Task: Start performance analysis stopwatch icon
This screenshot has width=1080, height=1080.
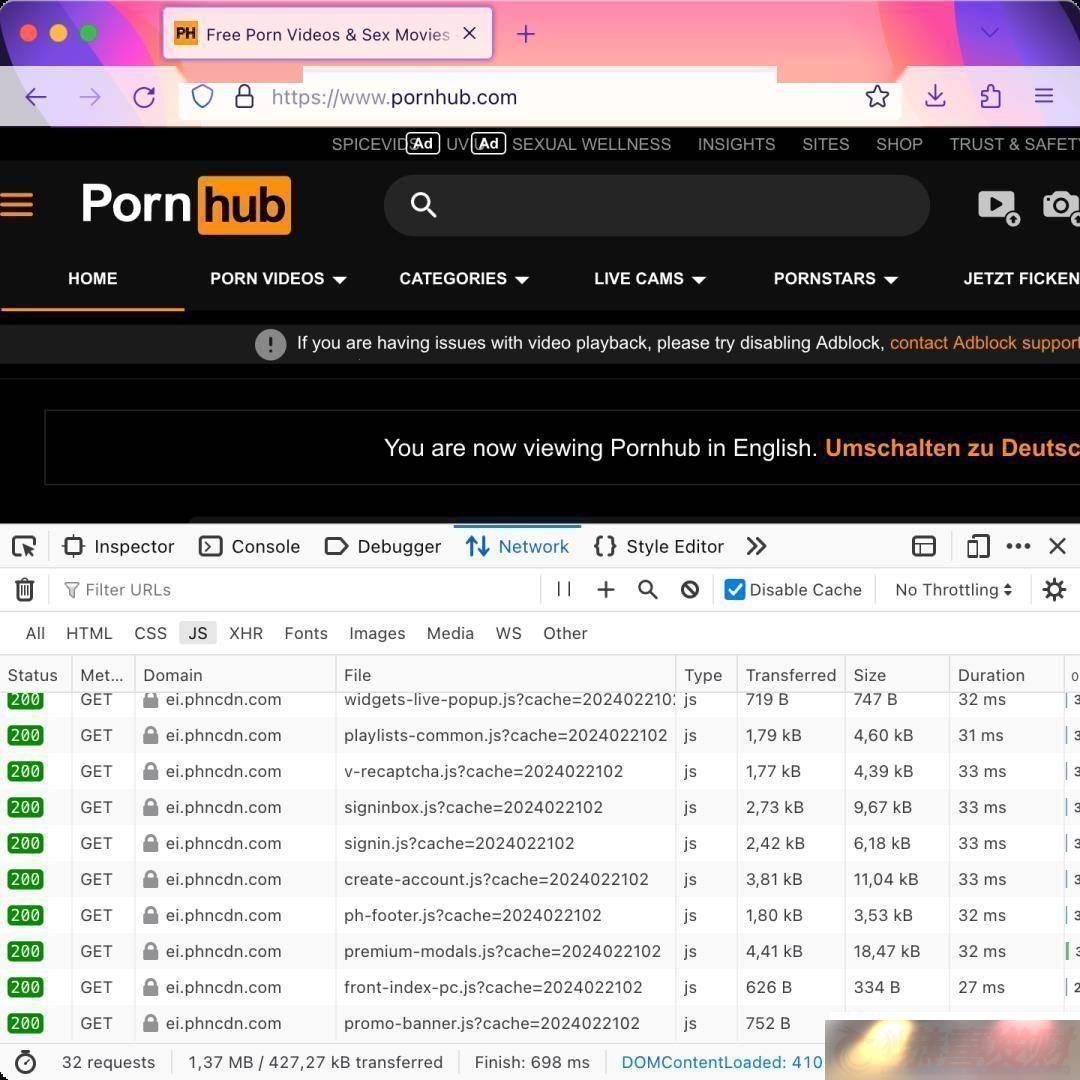Action: [25, 1061]
